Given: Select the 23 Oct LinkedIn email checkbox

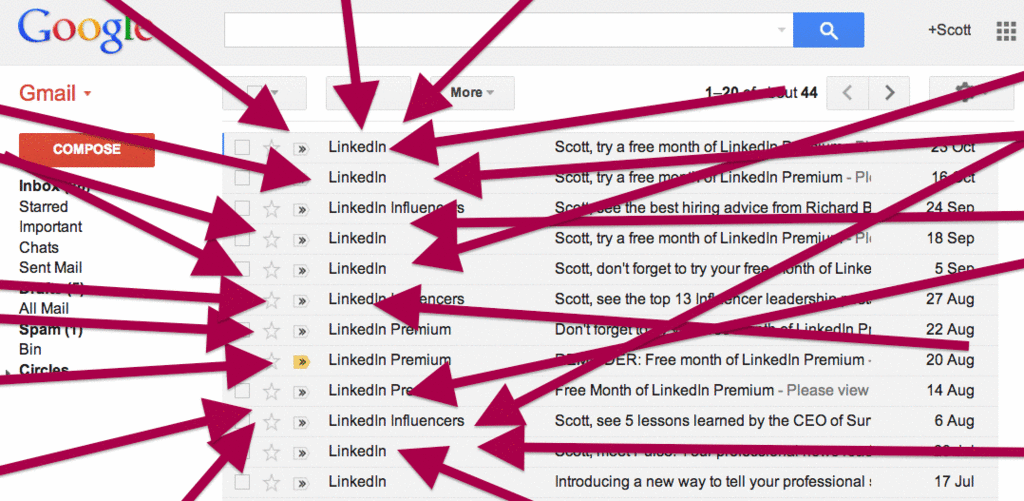Looking at the screenshot, I should (242, 148).
